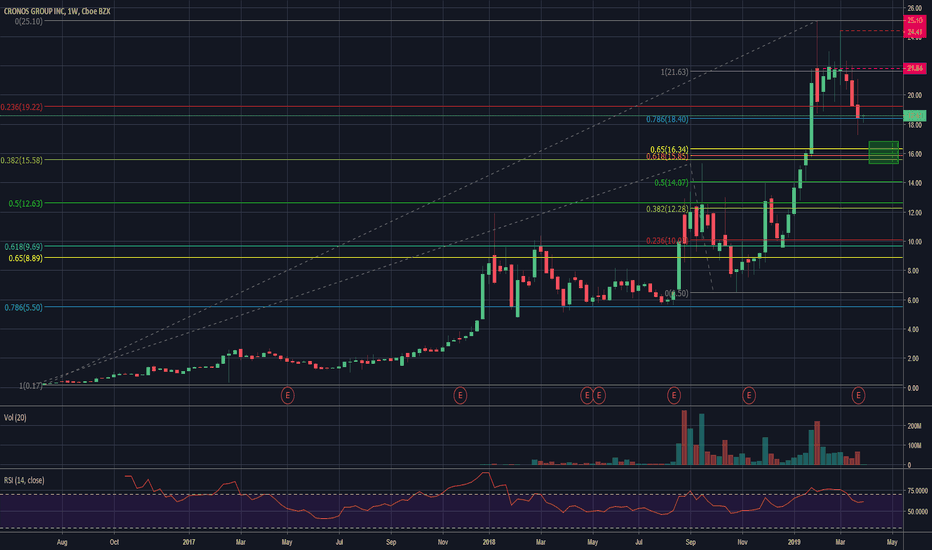Click the 4.00 price axis label
Screen dimensions: 932x550
[x=913, y=329]
